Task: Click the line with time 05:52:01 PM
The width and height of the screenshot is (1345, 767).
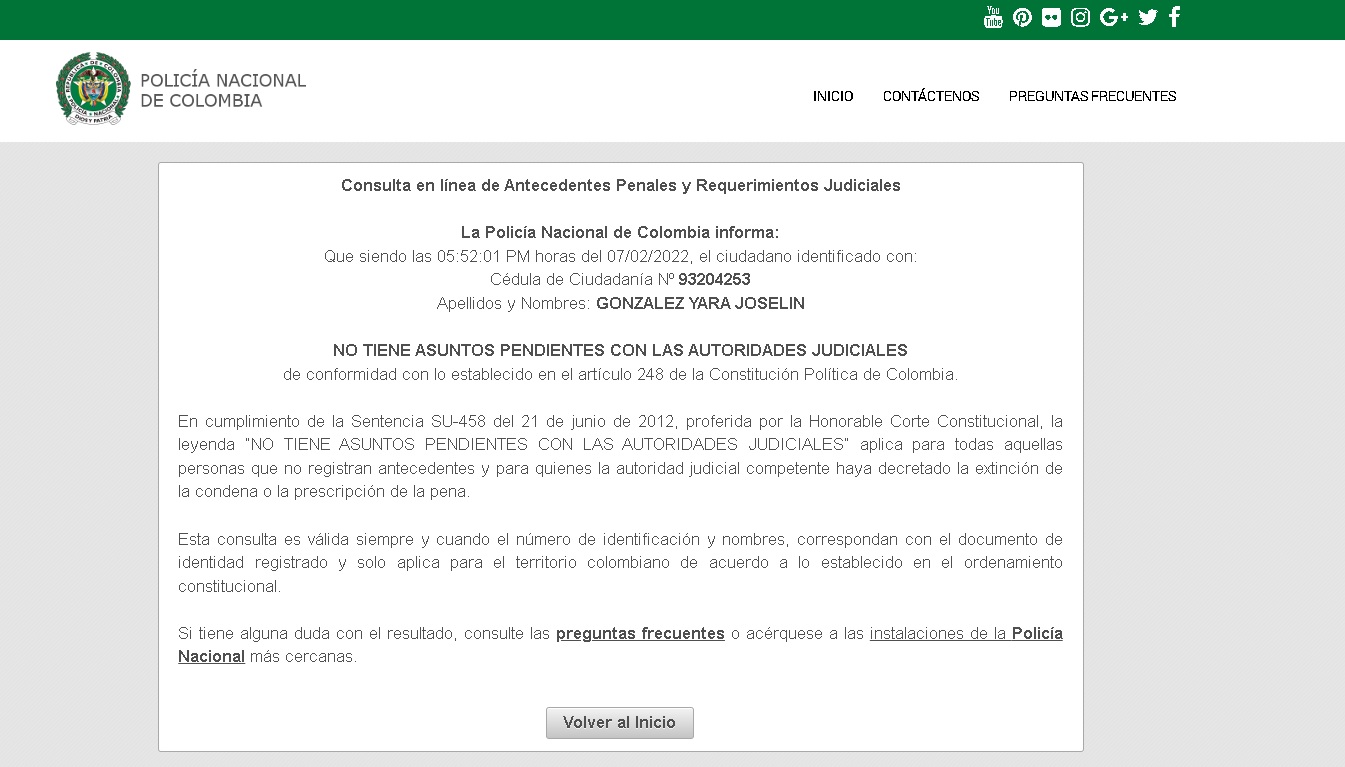Action: click(620, 256)
